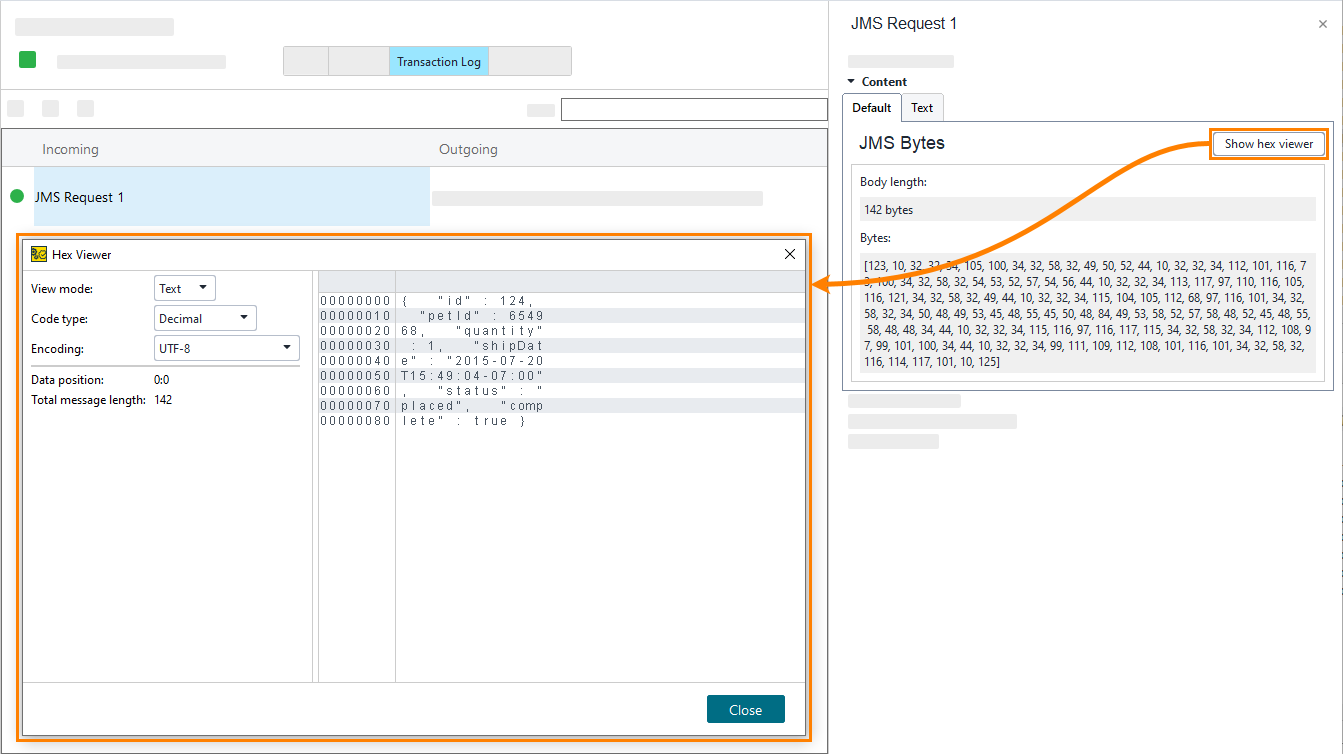Click the Hex Viewer title bar icon
1343x754 pixels.
tap(39, 254)
